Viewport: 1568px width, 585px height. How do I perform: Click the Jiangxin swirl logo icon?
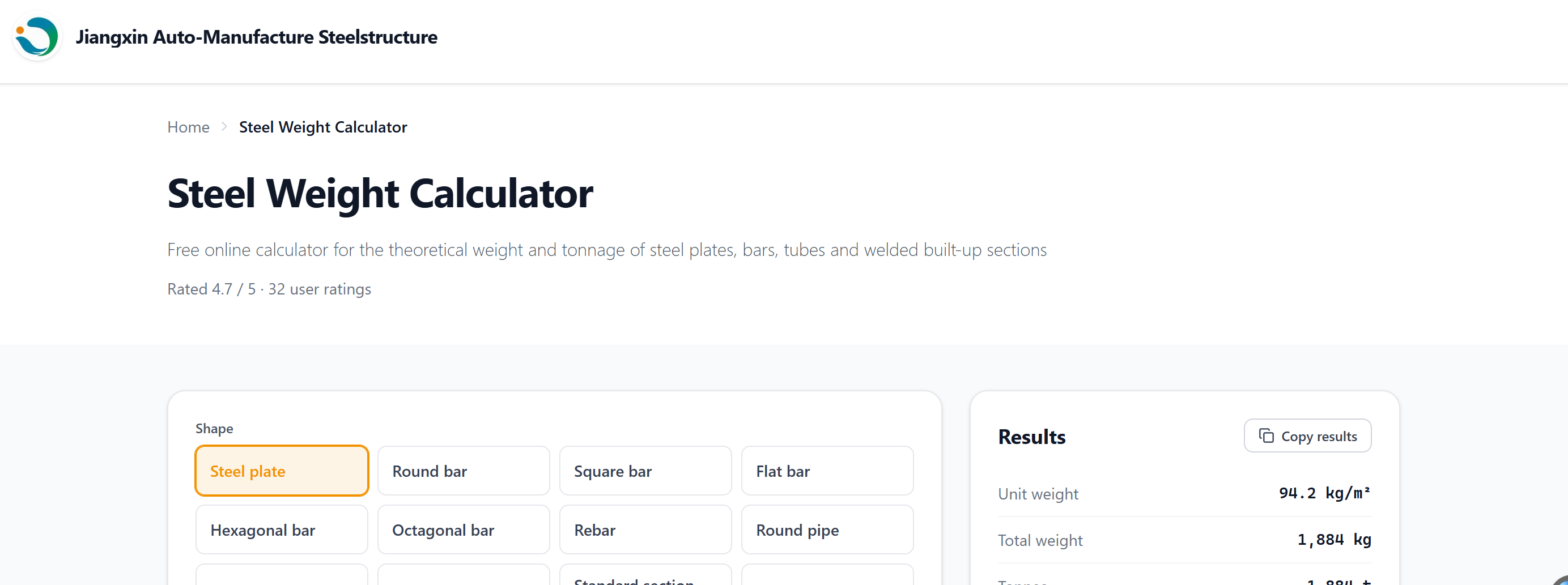(37, 37)
